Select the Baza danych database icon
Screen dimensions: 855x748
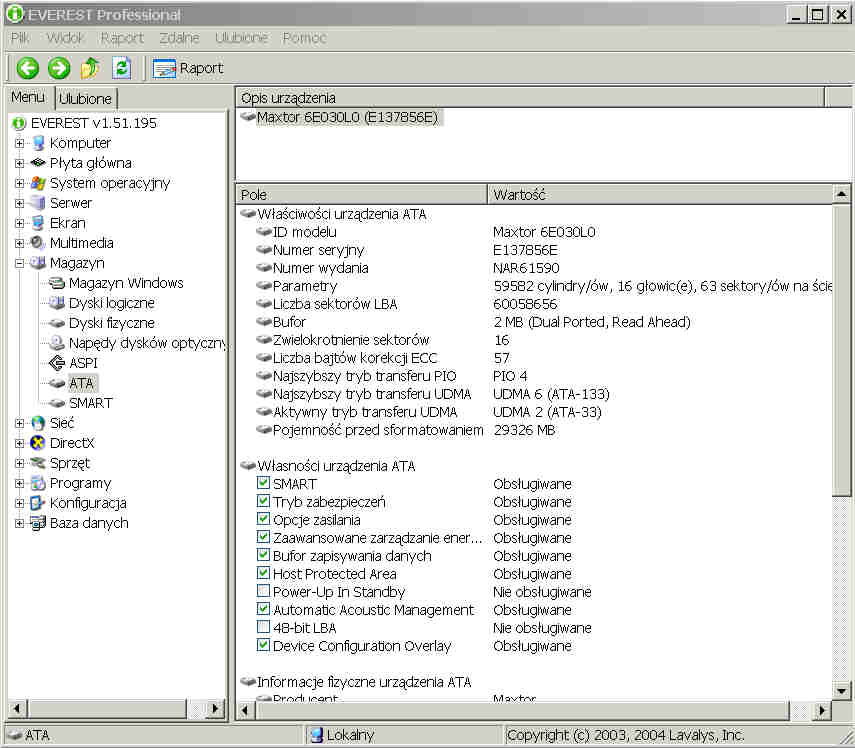(38, 523)
